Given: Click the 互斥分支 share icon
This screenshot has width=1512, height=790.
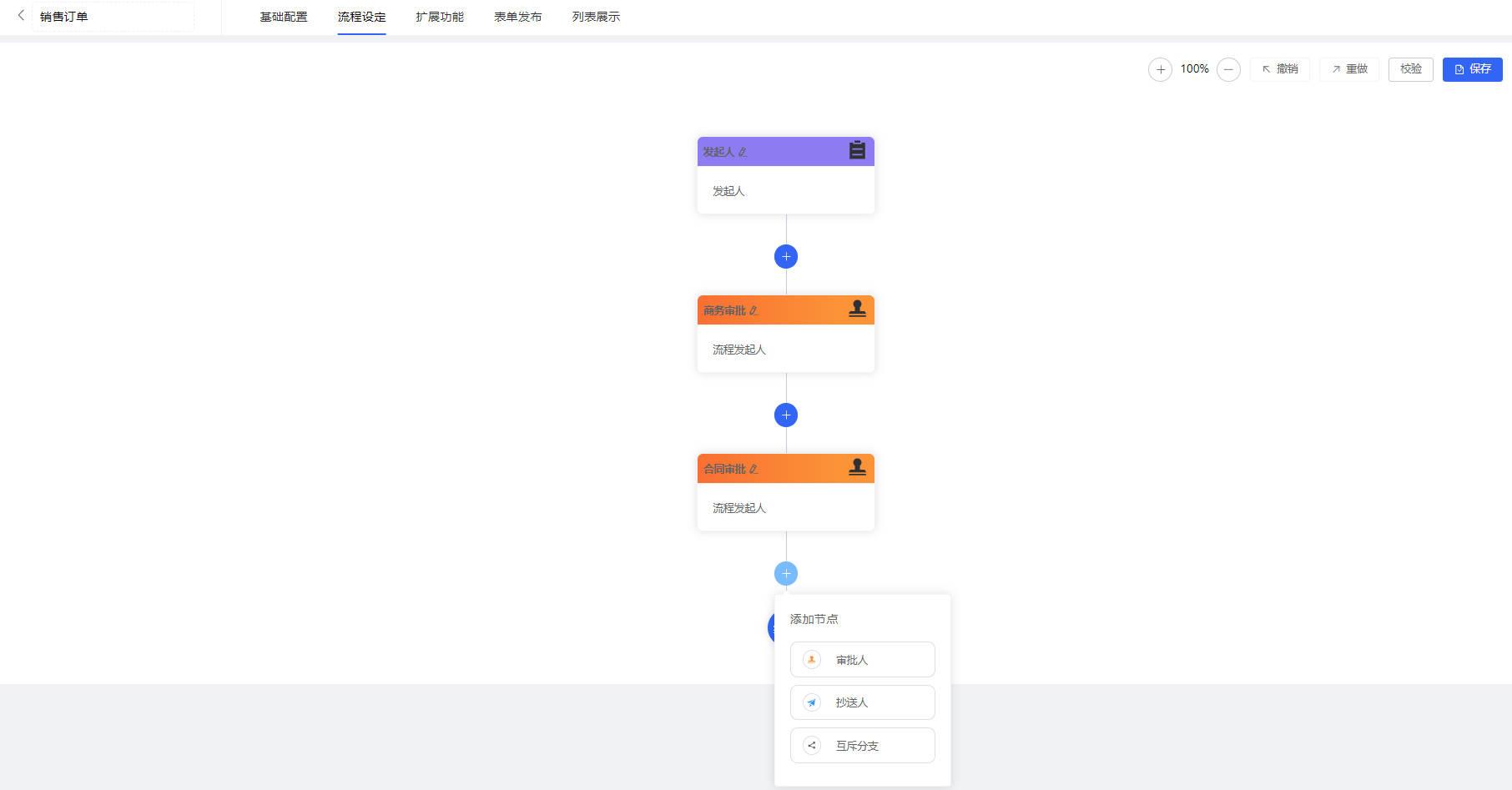Looking at the screenshot, I should click(812, 745).
